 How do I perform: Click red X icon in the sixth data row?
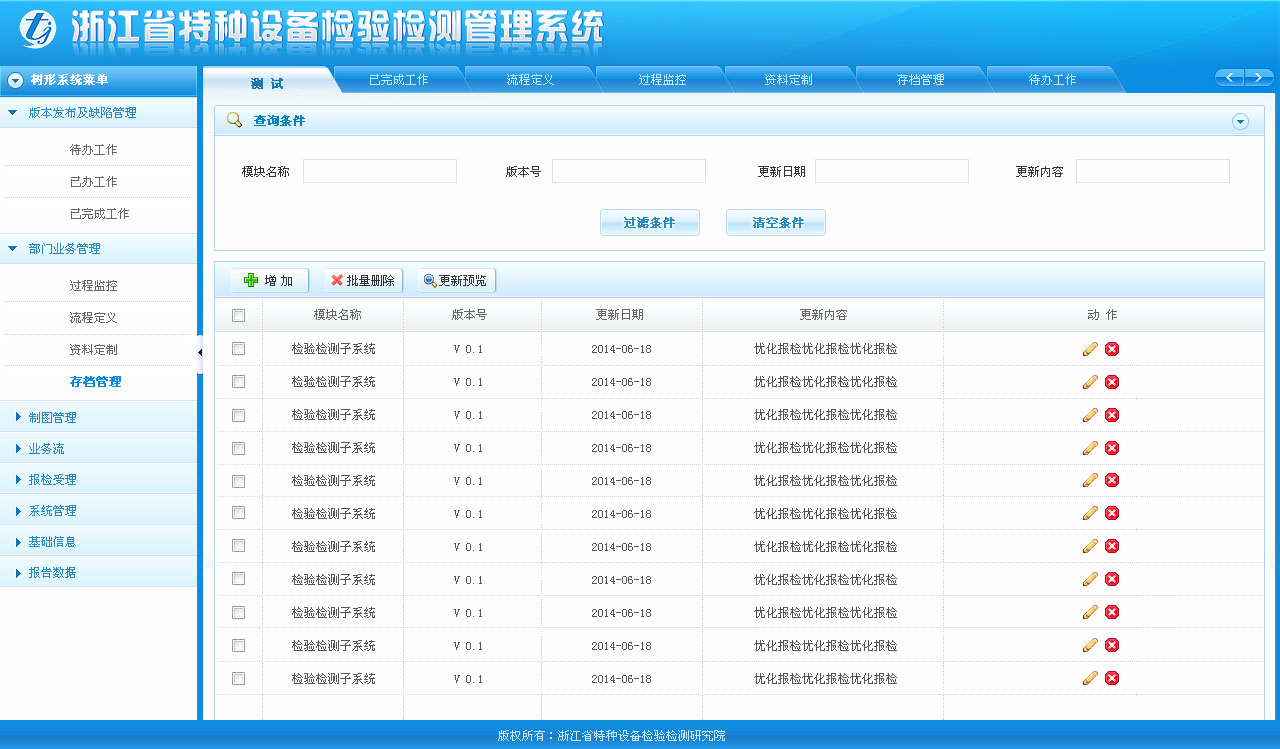[x=1112, y=513]
